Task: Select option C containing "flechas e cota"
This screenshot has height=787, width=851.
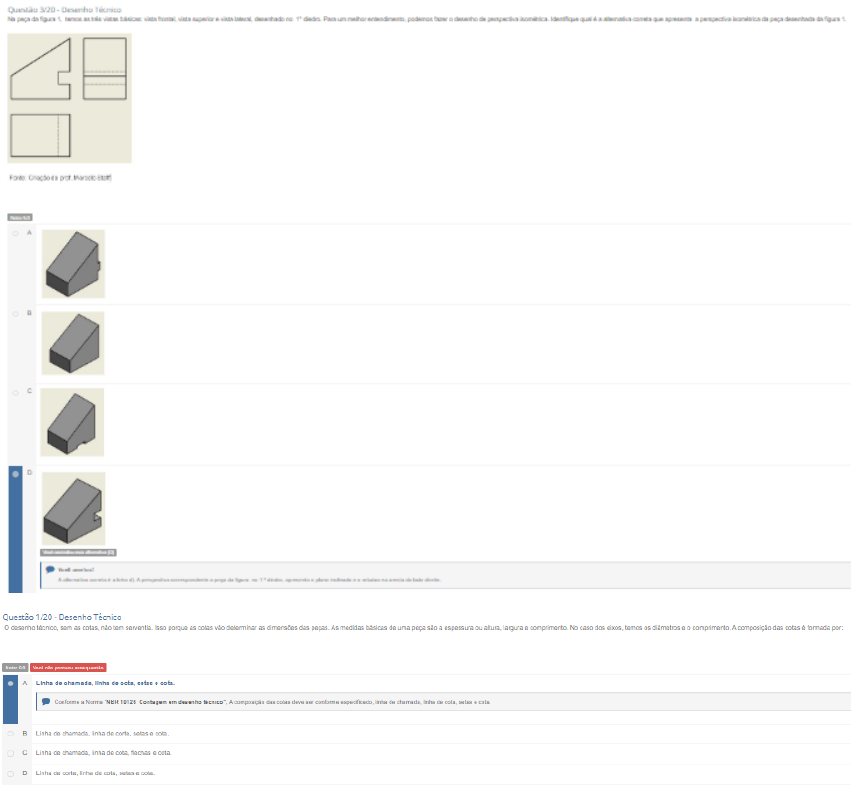Action: tap(11, 753)
